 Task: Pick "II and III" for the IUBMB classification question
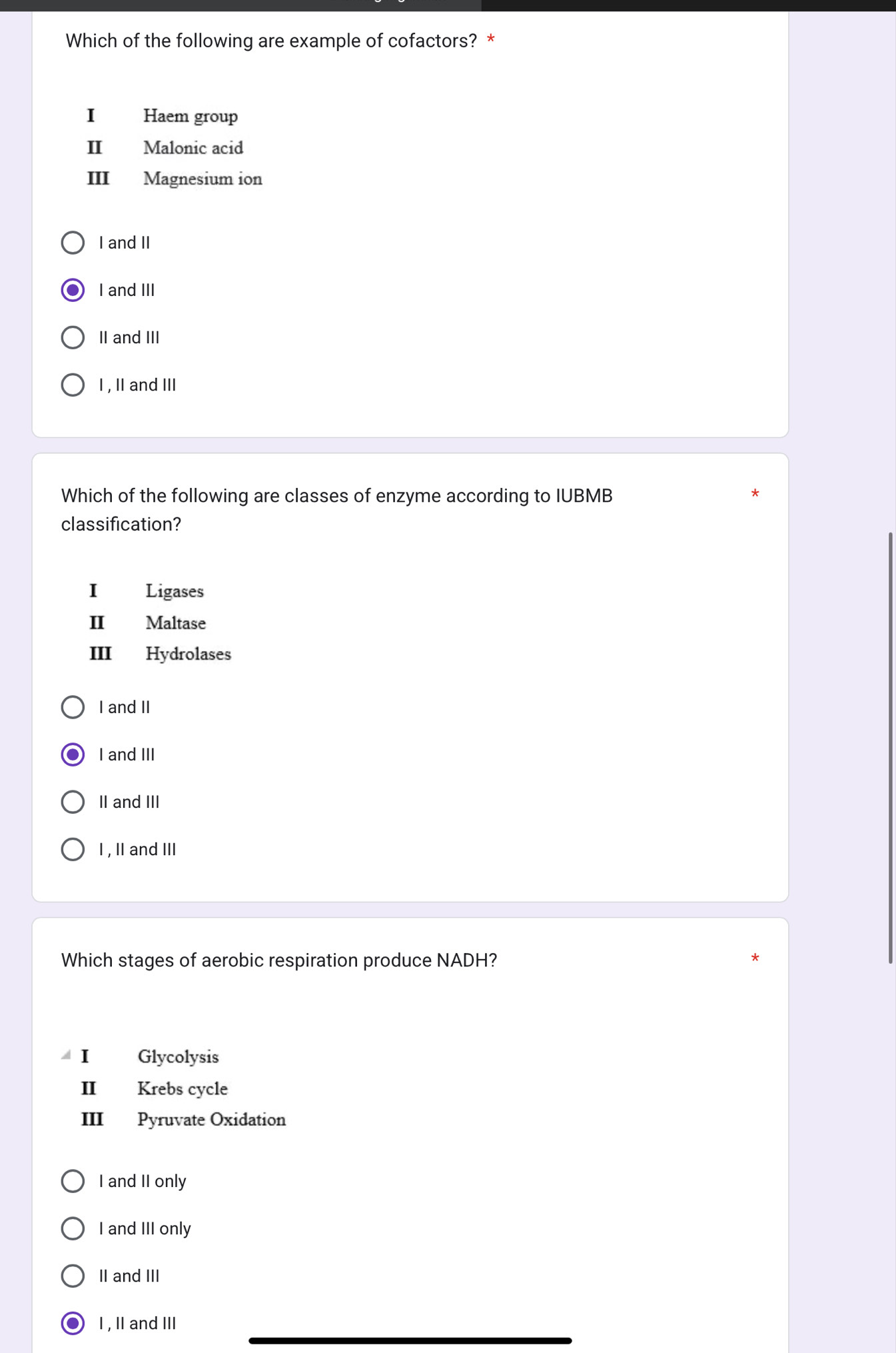click(73, 802)
